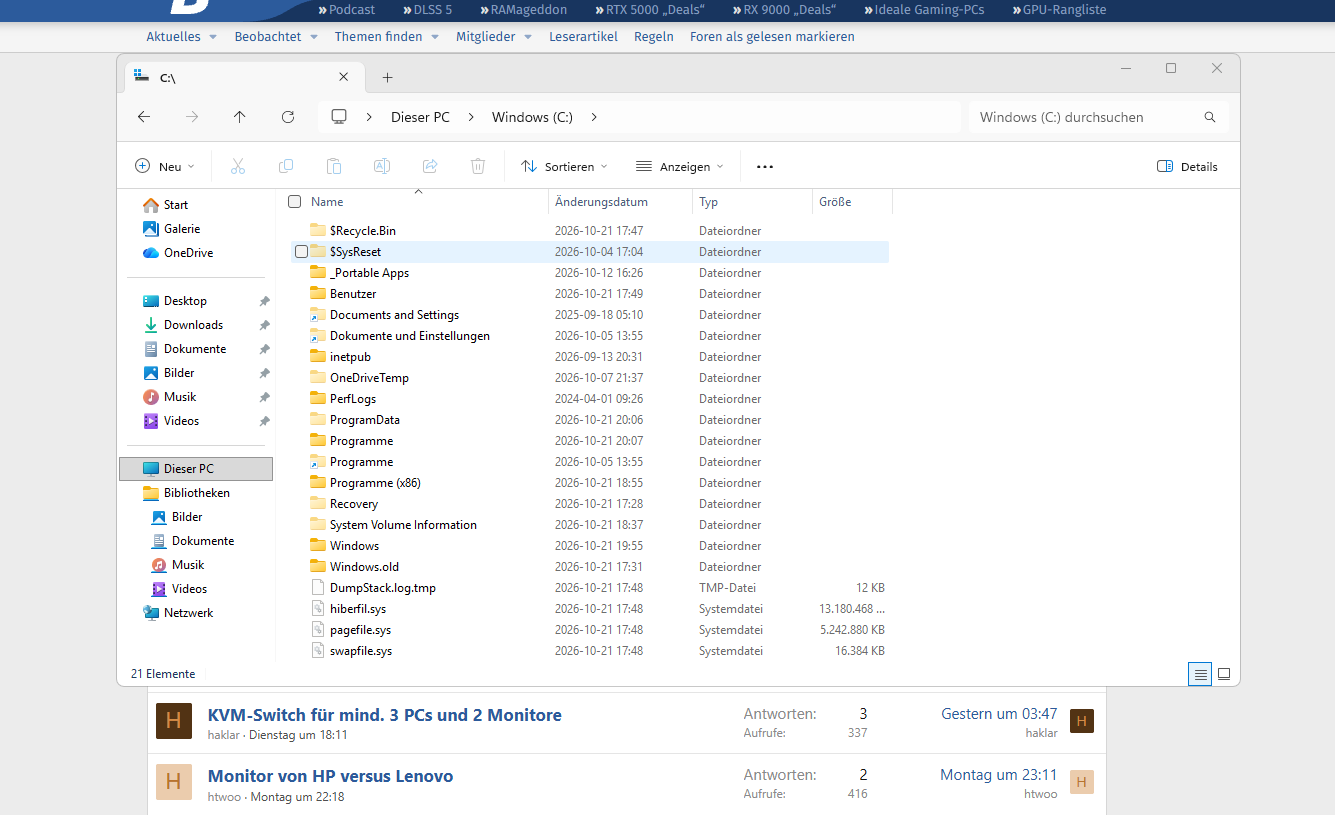Click the Copy icon in Explorer toolbar
Viewport: 1335px width, 815px height.
tap(286, 167)
